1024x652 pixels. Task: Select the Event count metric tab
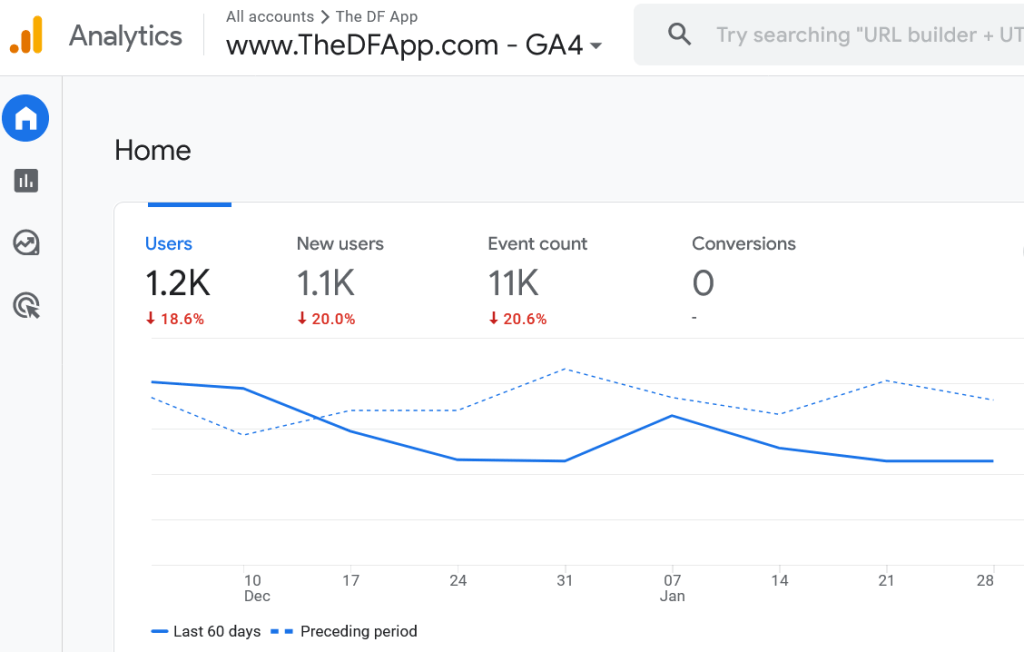tap(537, 244)
